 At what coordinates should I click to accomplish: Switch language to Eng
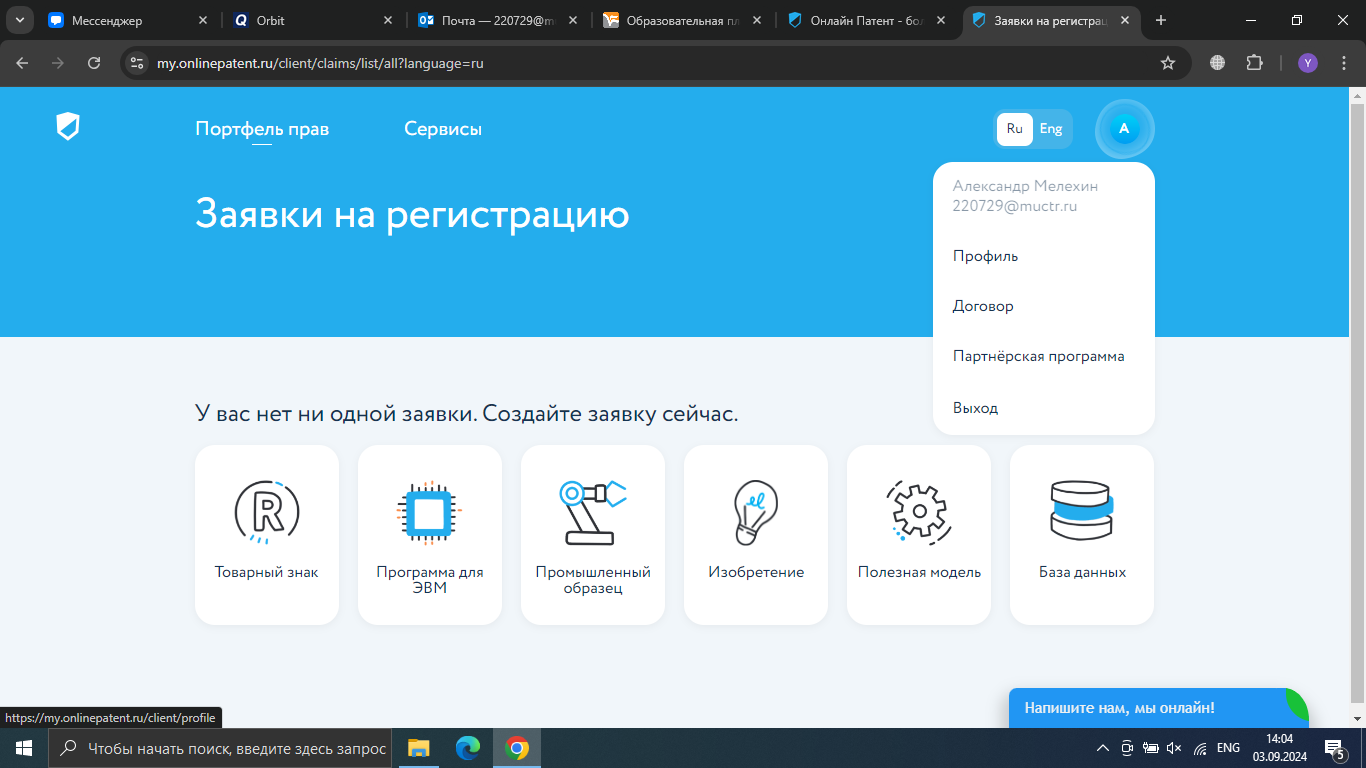(1051, 129)
